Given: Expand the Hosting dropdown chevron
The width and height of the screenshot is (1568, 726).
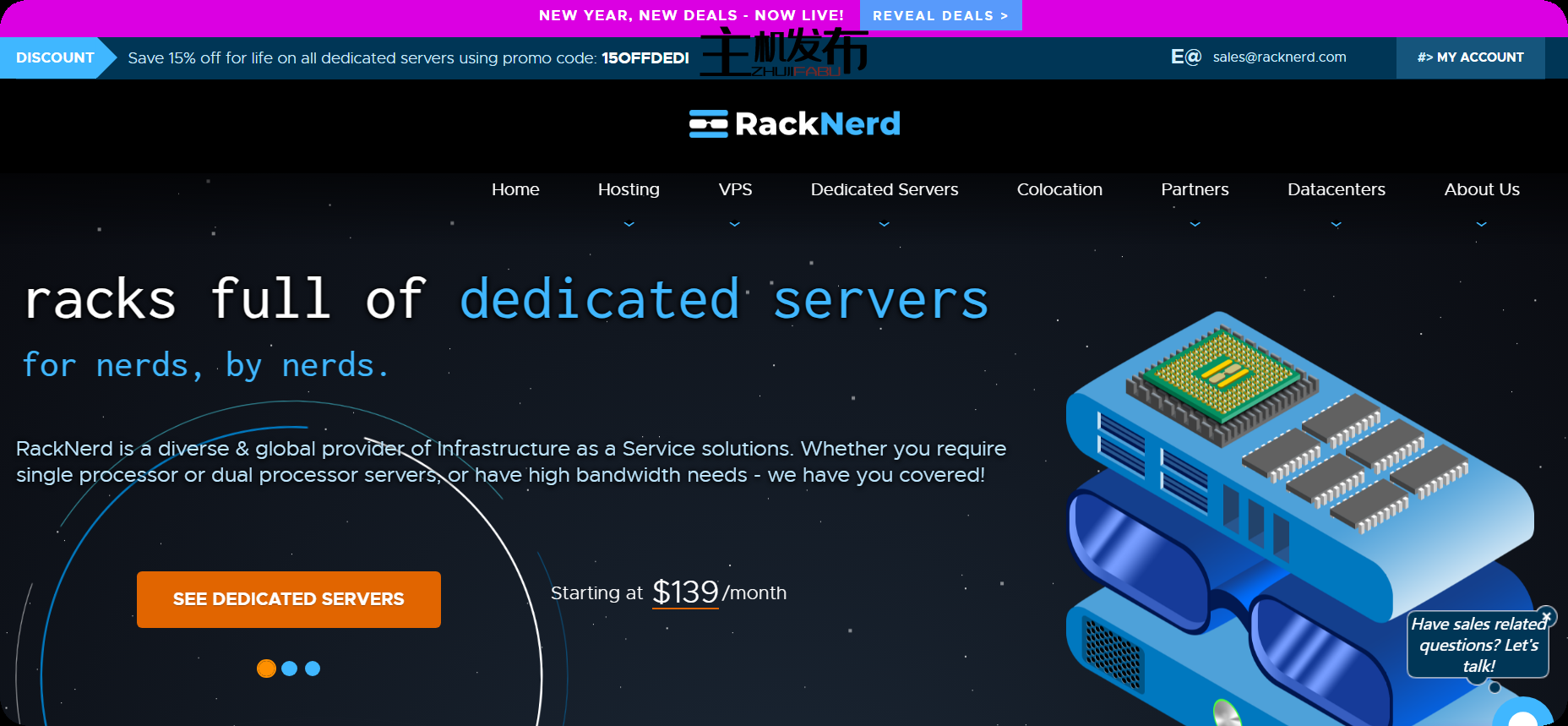Looking at the screenshot, I should coord(629,225).
